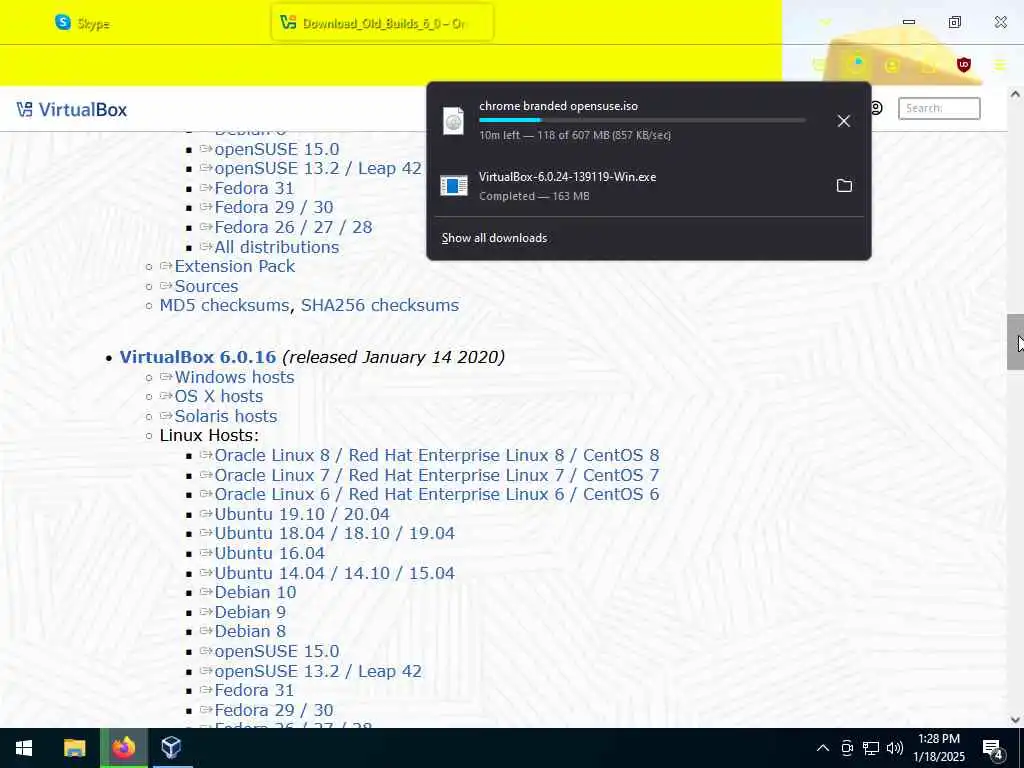Open the Firefox hamburger application menu
This screenshot has width=1024, height=768.
pyautogui.click(x=1000, y=65)
